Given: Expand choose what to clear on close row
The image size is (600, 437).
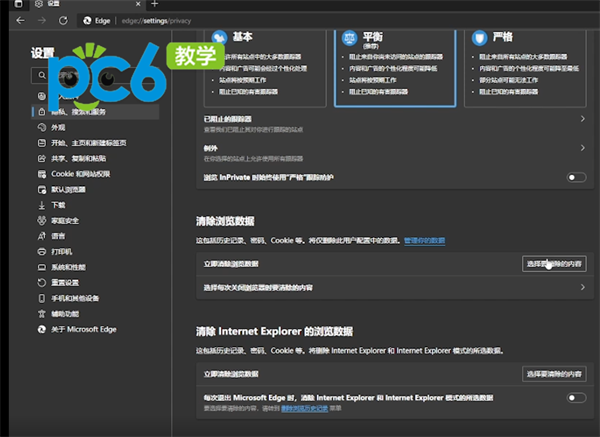Looking at the screenshot, I should [x=582, y=288].
